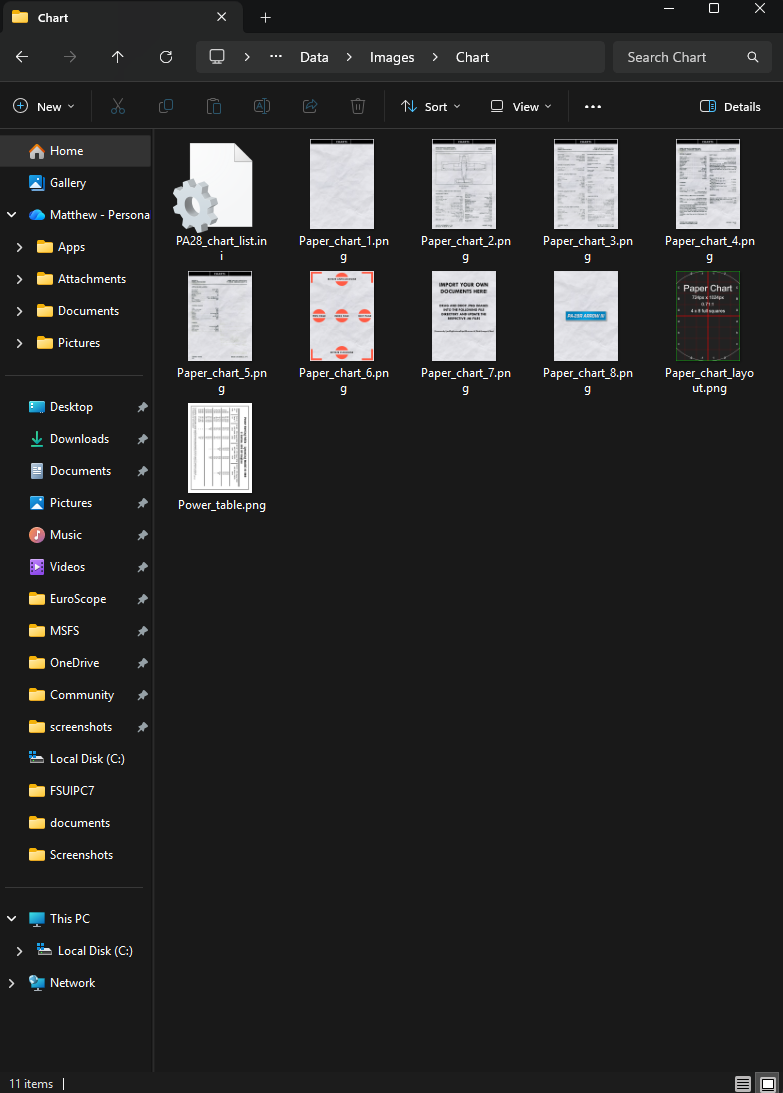Click the chevron before Images breadcrumb

(x=349, y=57)
